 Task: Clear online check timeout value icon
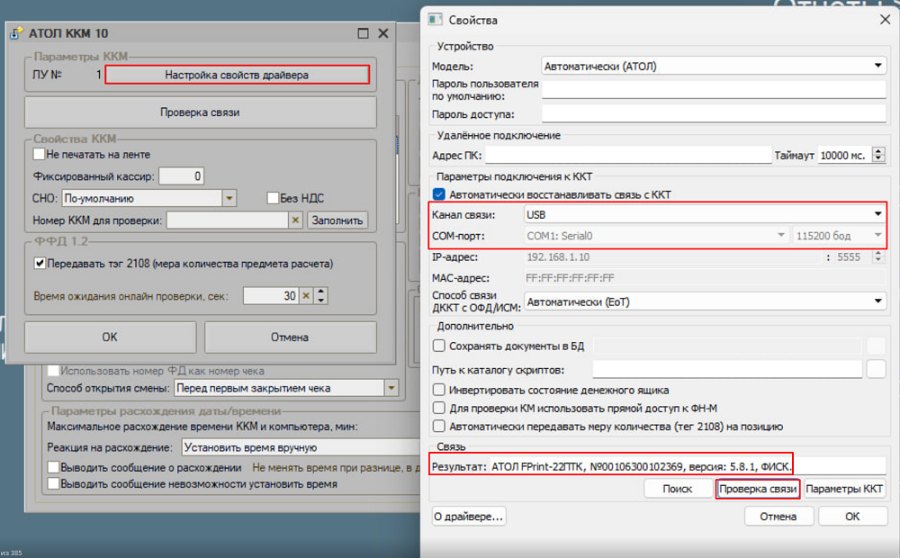pyautogui.click(x=307, y=296)
